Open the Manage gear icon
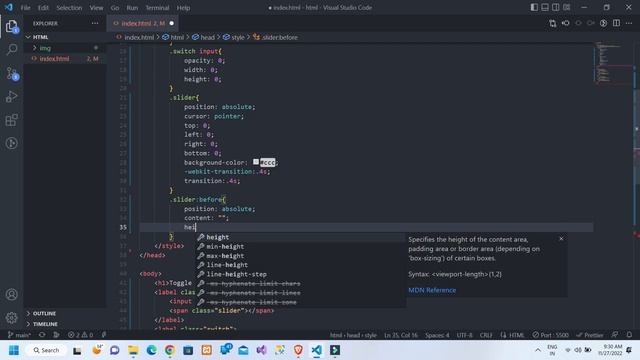This screenshot has height=360, width=640. coord(12,317)
